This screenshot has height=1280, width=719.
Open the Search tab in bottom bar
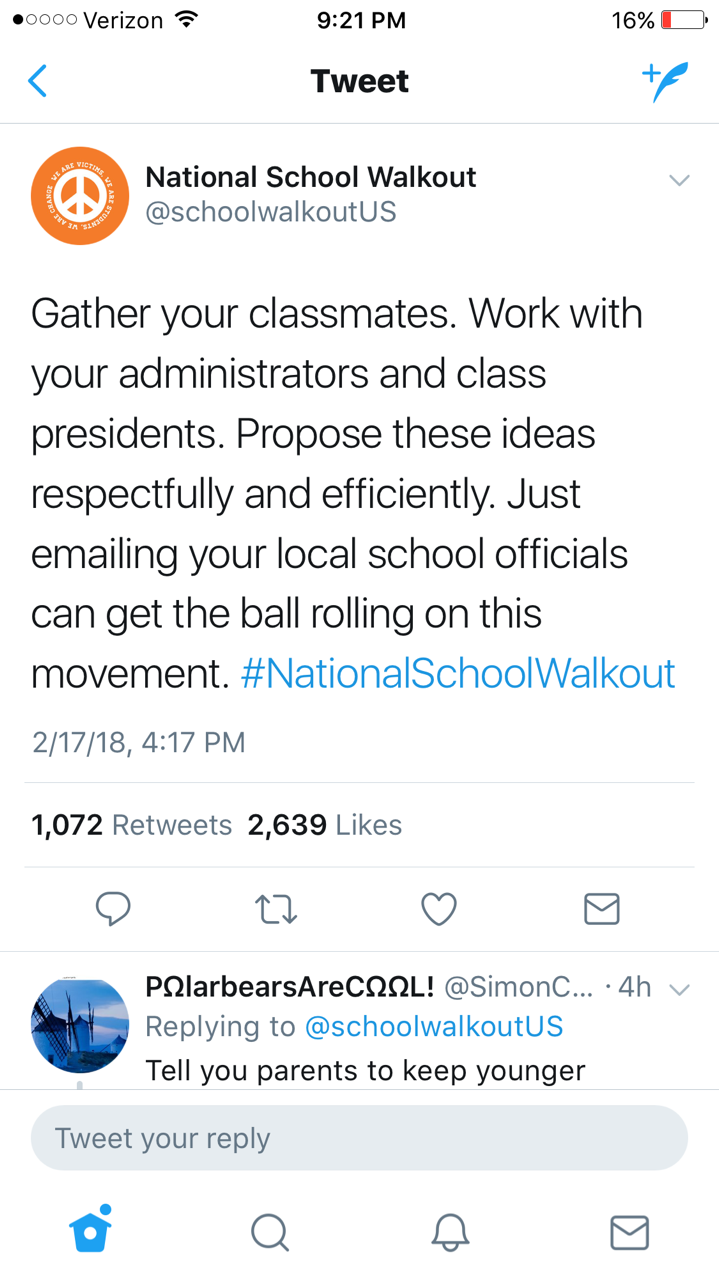[x=269, y=1232]
